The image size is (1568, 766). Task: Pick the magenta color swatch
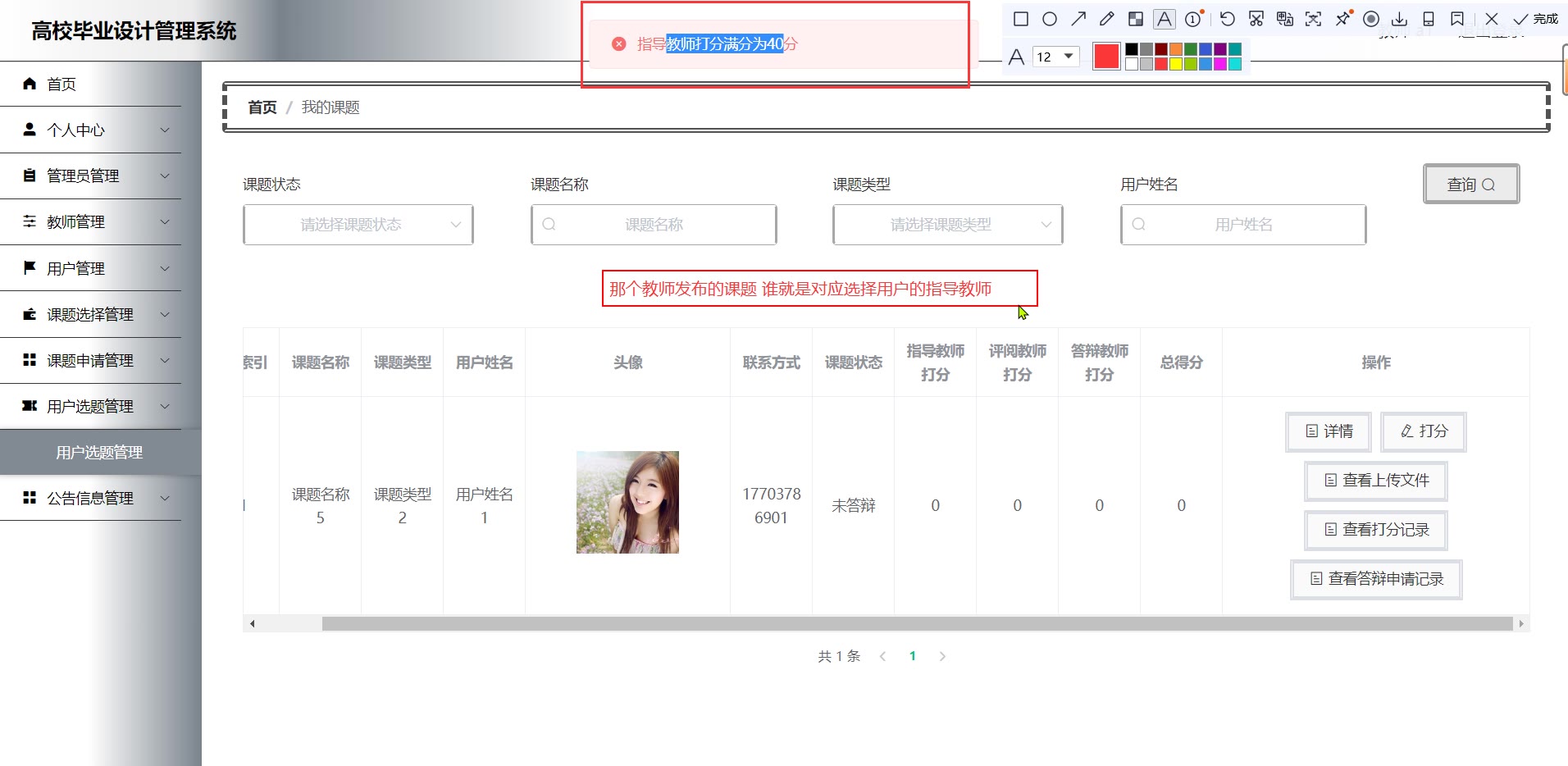(x=1220, y=64)
